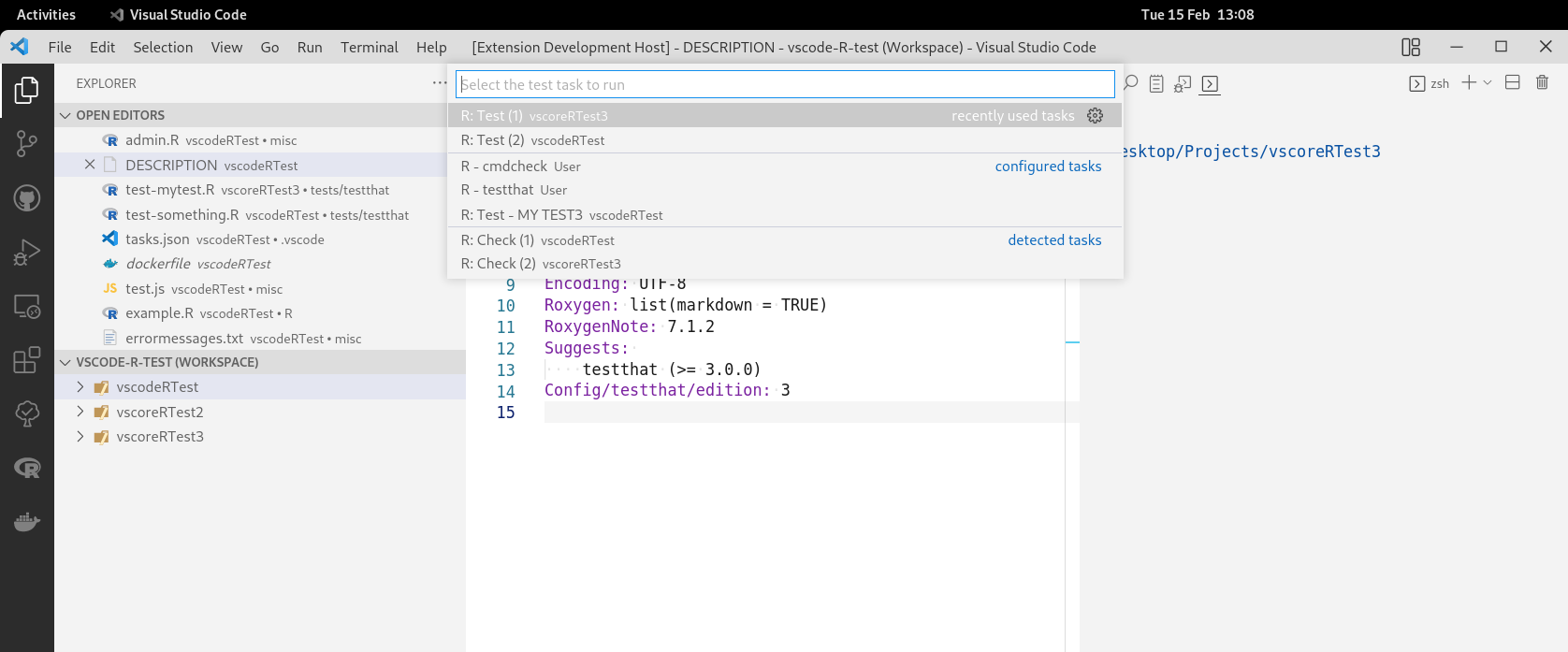The width and height of the screenshot is (1568, 652).
Task: Select R: Check (2) vscoreRTest3 task
Action: (x=785, y=263)
